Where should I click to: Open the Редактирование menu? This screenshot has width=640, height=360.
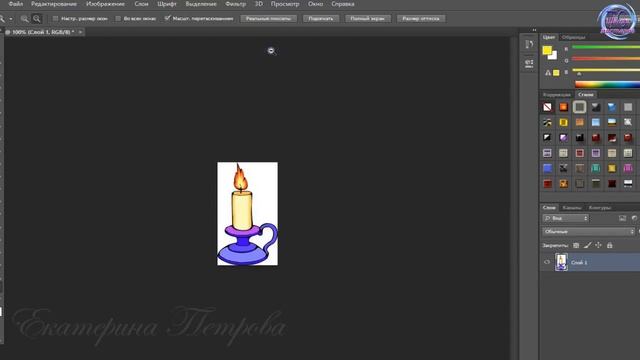[x=54, y=4]
